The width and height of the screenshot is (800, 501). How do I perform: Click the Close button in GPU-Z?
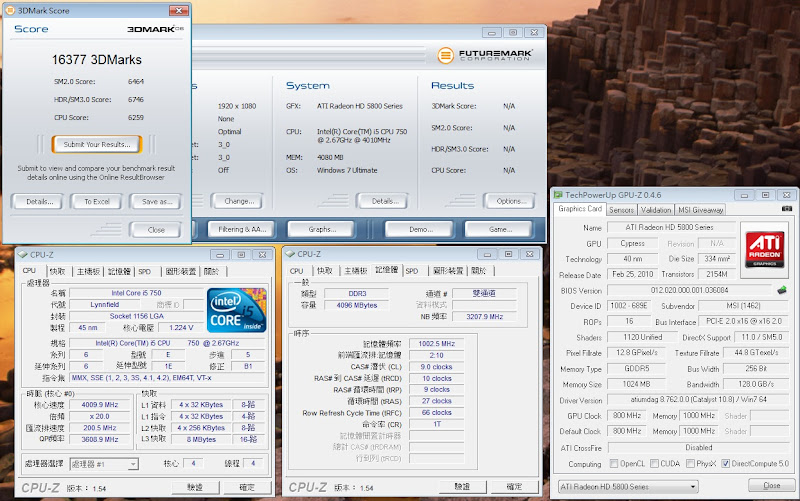pyautogui.click(x=771, y=485)
